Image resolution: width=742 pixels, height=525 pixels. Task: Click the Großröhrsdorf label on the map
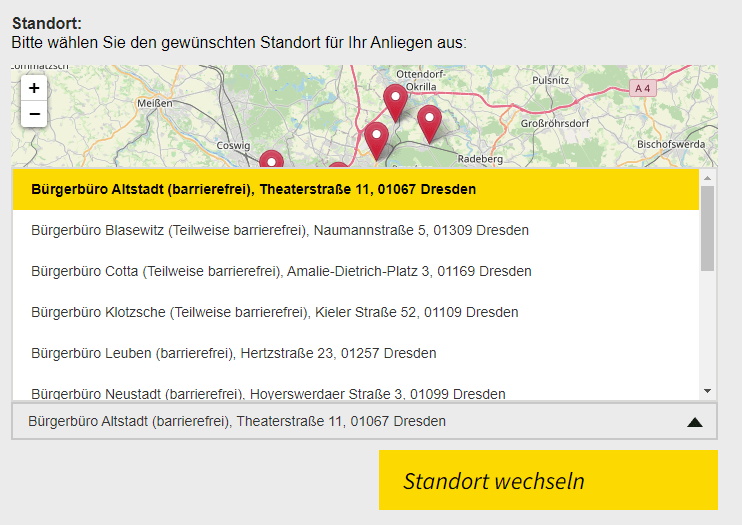555,123
